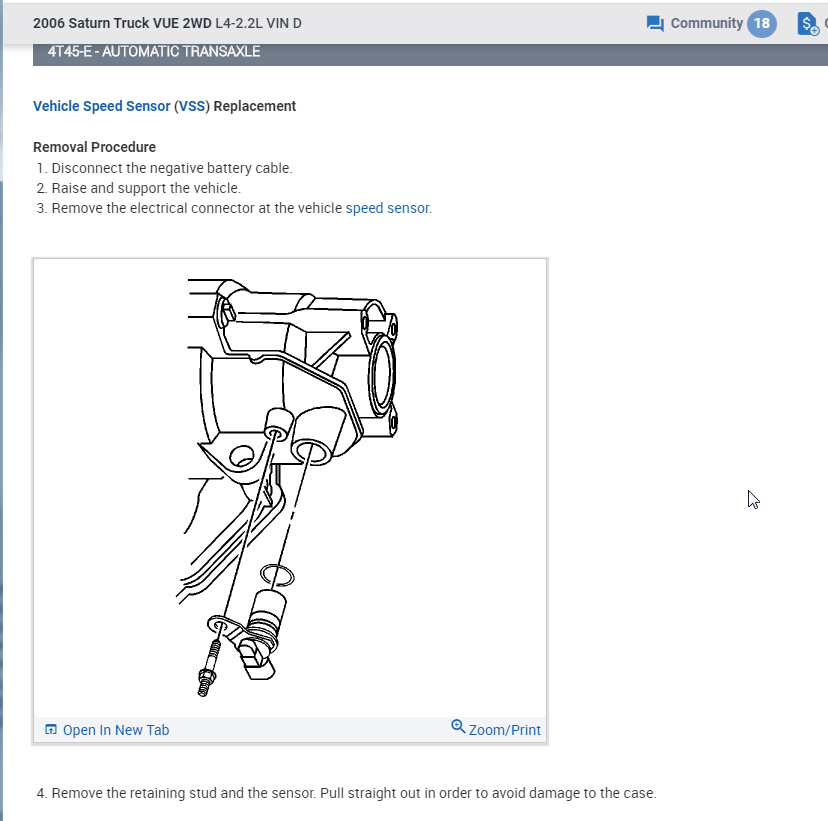
Task: Open Zoom/Print for the sensor diagram
Action: [504, 730]
